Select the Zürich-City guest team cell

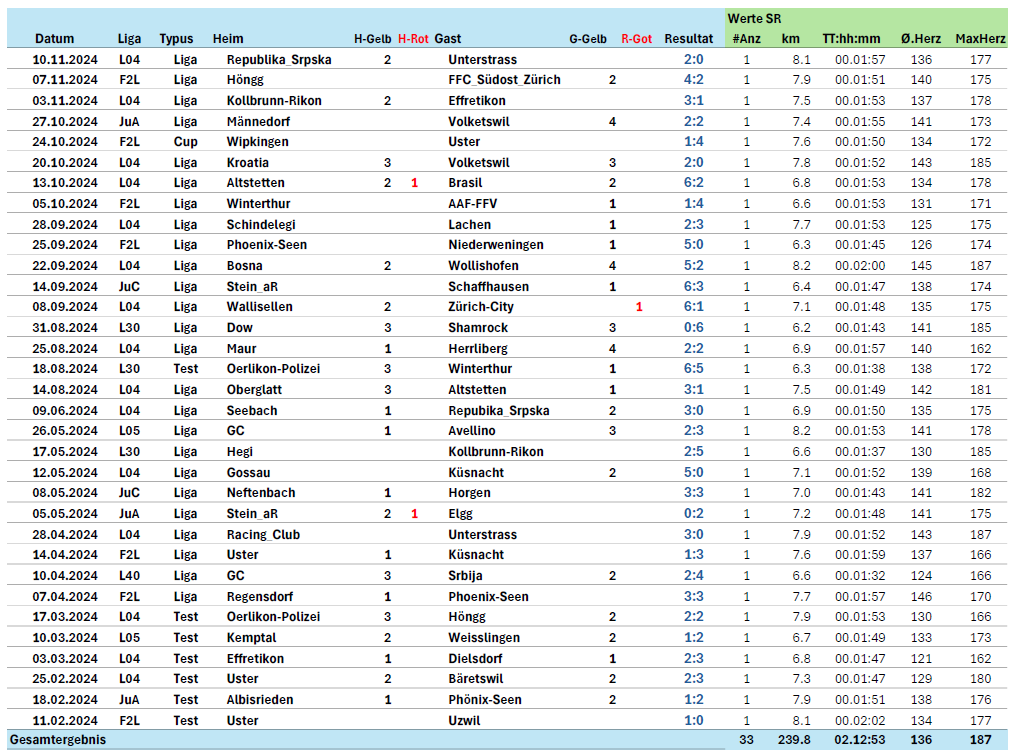(x=481, y=307)
